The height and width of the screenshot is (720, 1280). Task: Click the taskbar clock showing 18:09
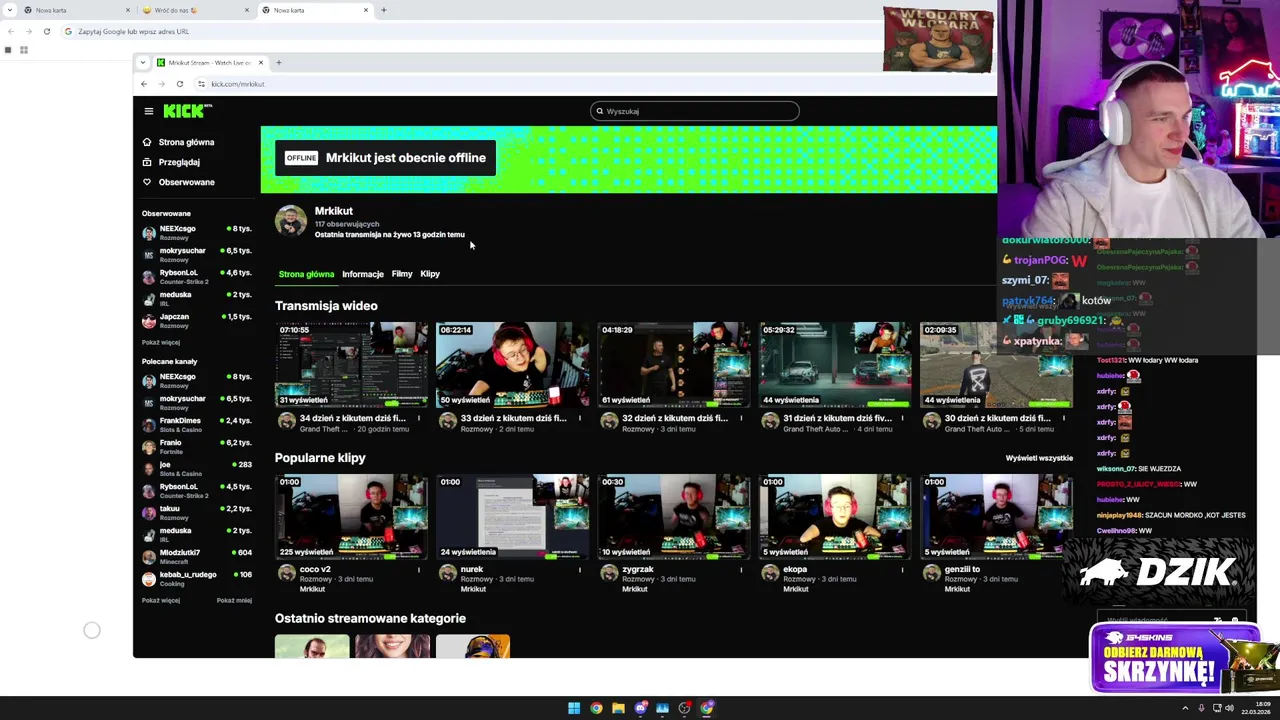pos(1257,708)
